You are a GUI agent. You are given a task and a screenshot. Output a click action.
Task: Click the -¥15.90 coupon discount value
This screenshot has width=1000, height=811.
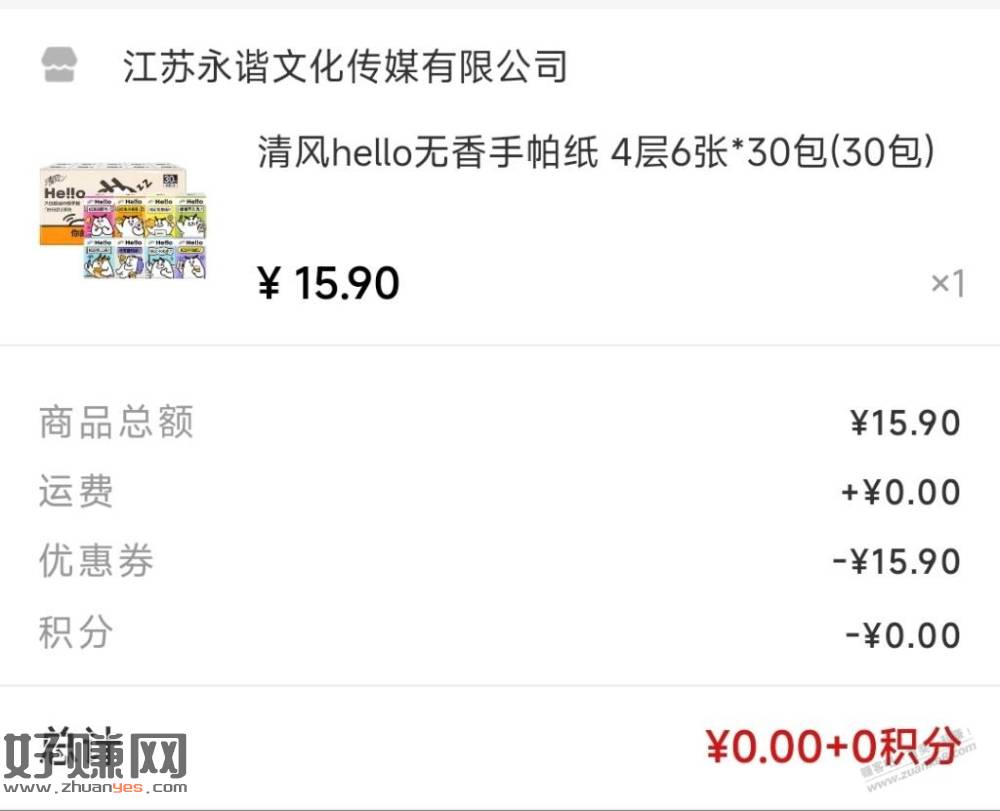pyautogui.click(x=896, y=562)
